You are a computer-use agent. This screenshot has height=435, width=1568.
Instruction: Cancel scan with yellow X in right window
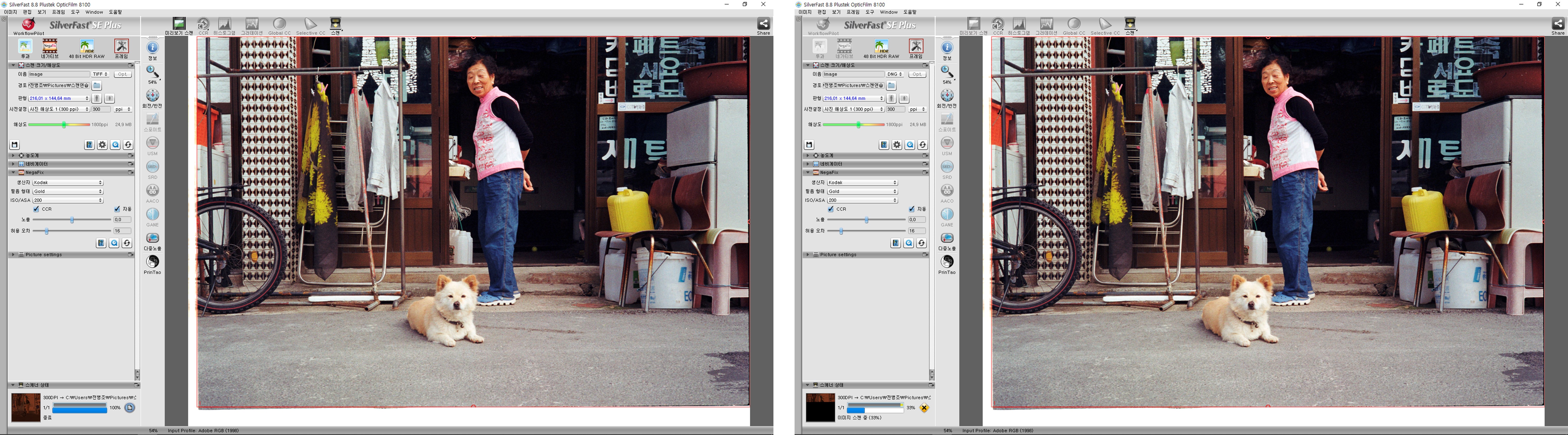coord(924,408)
